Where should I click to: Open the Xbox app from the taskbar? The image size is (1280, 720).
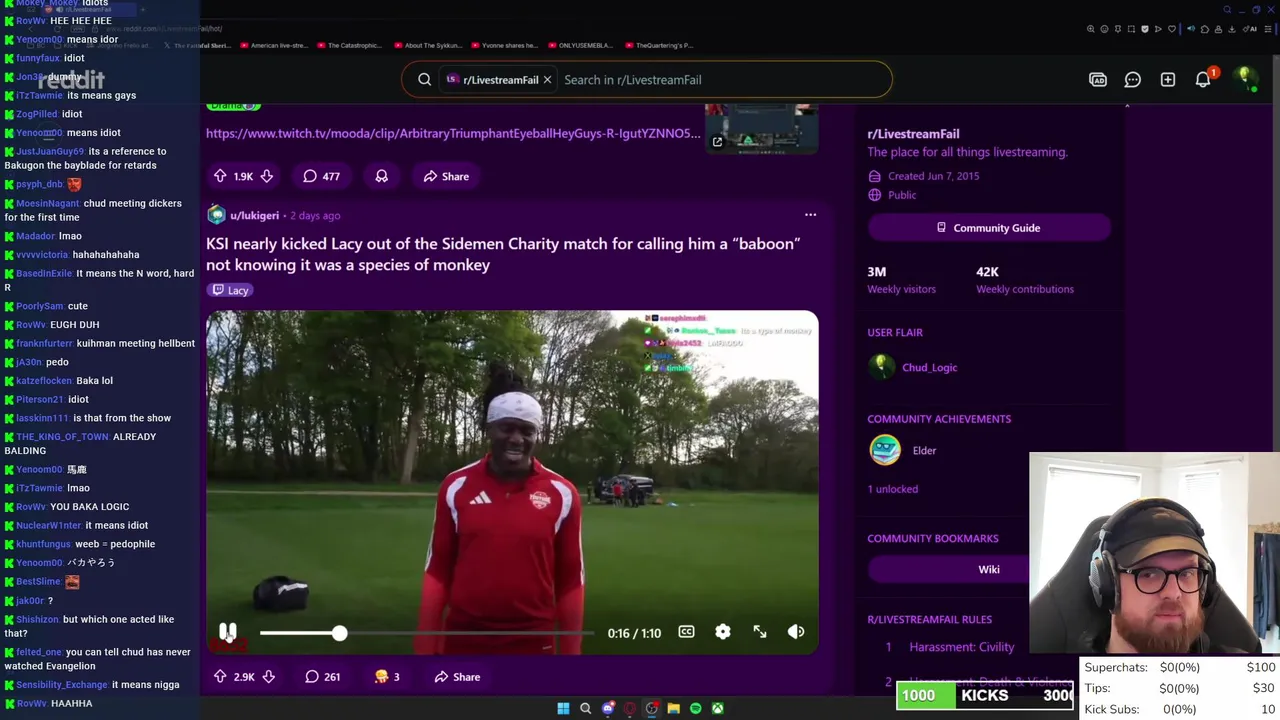(717, 708)
